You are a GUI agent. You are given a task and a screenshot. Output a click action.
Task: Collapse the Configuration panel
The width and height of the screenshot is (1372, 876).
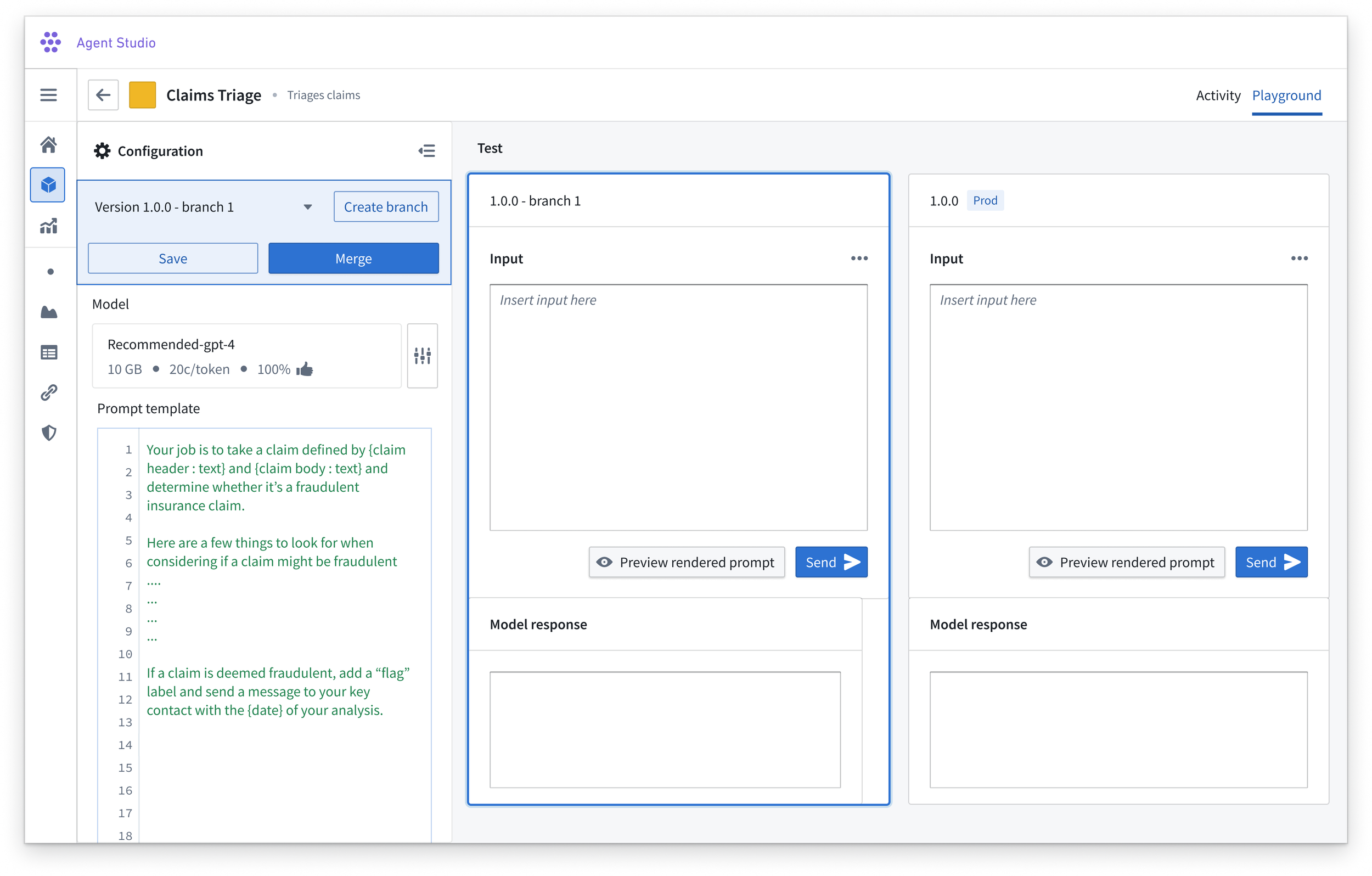pos(427,150)
